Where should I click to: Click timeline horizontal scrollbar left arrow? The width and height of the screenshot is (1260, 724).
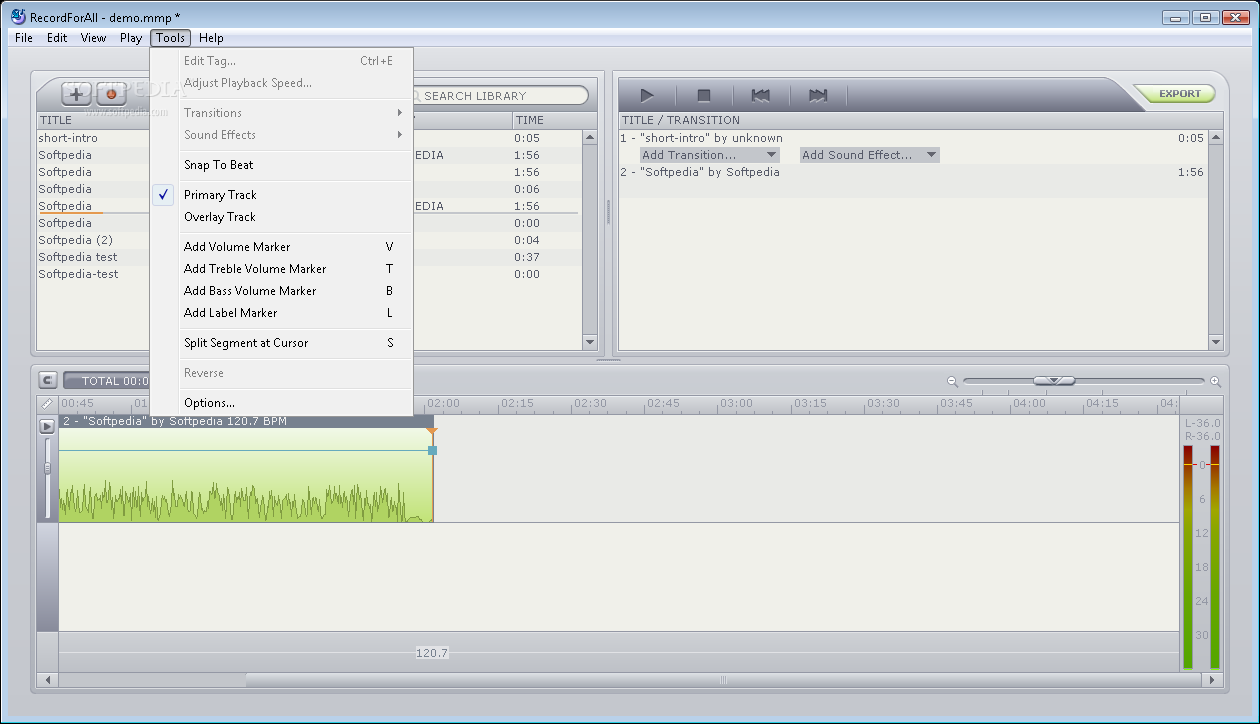pyautogui.click(x=48, y=680)
